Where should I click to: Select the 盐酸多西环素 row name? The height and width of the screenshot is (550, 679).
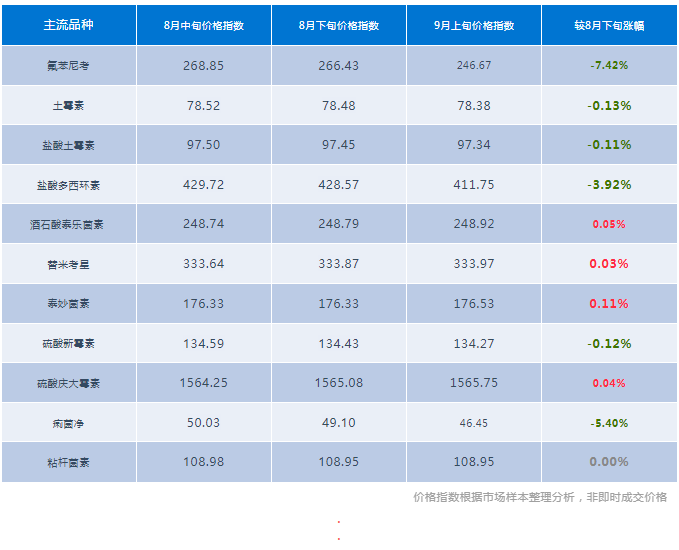pyautogui.click(x=68, y=185)
